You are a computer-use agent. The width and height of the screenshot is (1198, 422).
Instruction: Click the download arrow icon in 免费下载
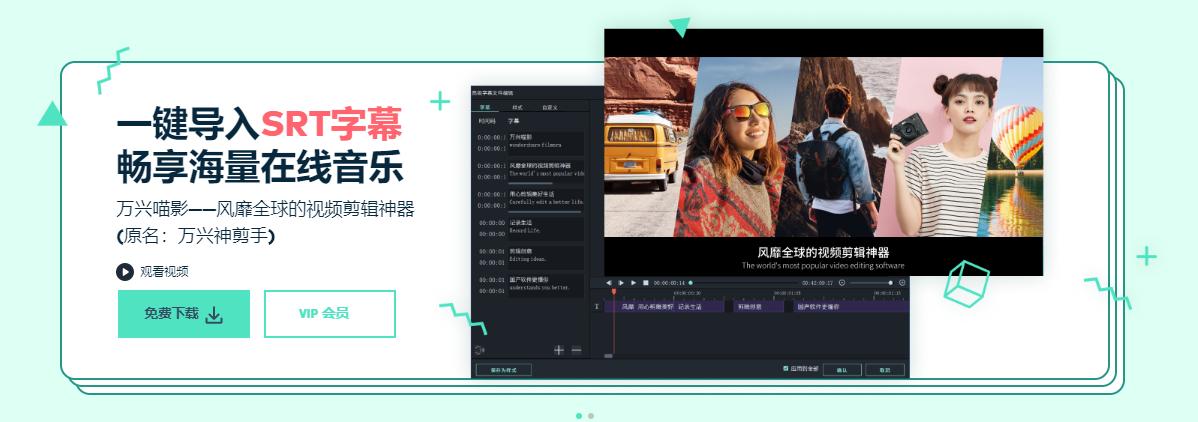click(x=215, y=314)
